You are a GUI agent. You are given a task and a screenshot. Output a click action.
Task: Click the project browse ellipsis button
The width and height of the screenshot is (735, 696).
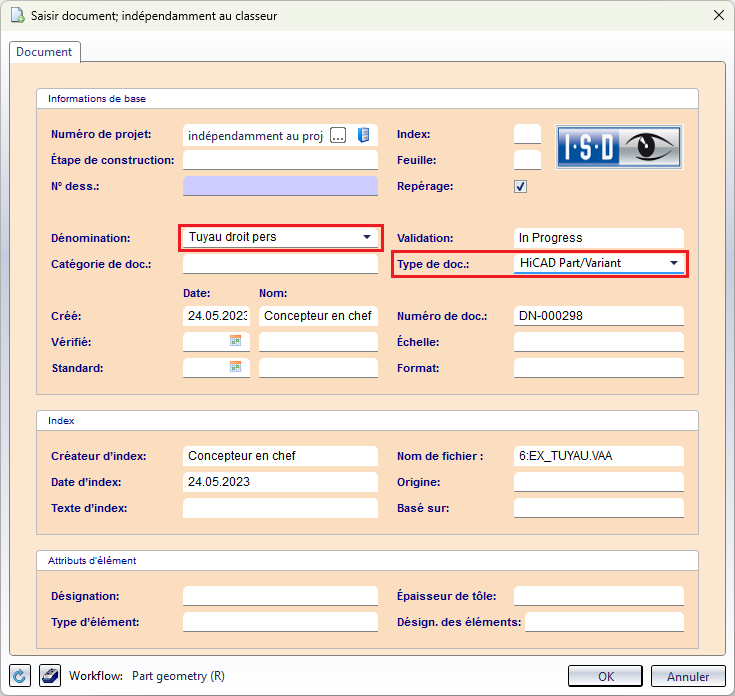tap(338, 136)
